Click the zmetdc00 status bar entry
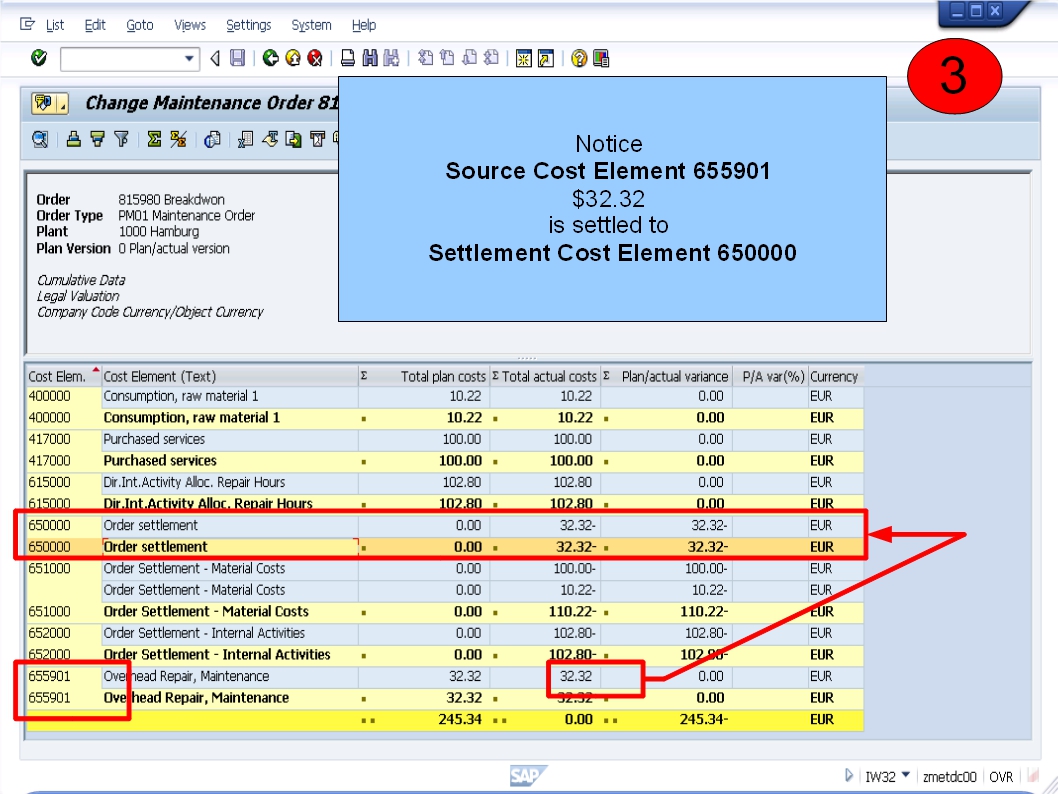The height and width of the screenshot is (794, 1058). pyautogui.click(x=949, y=776)
